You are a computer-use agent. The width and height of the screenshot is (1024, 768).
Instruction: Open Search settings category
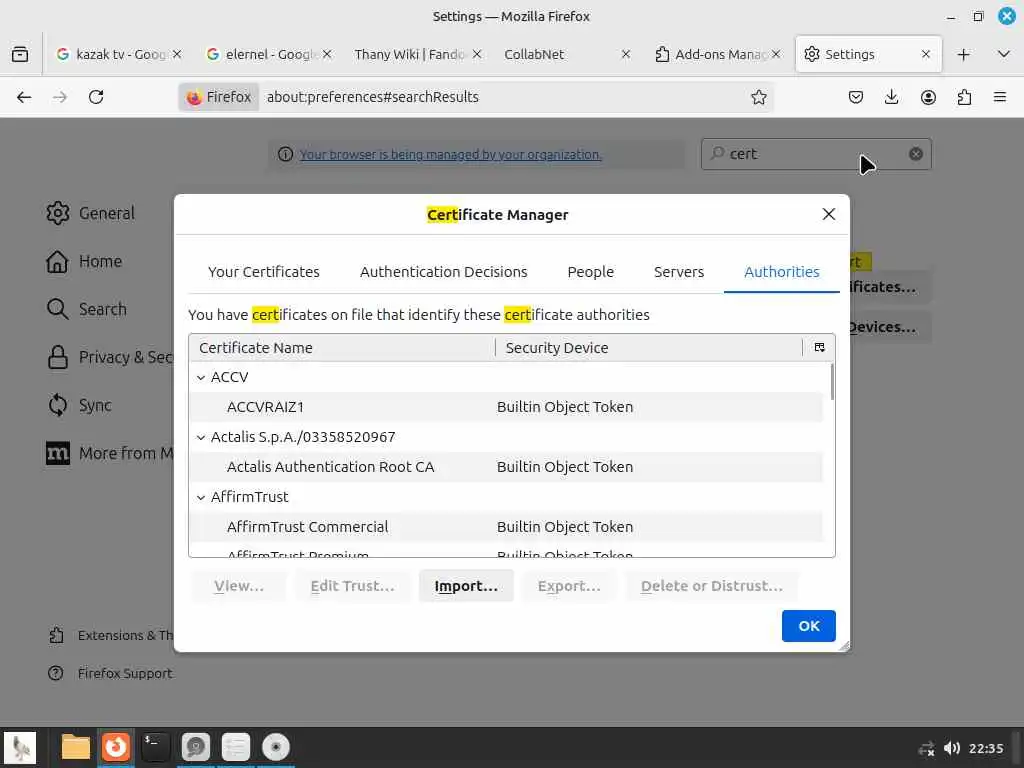click(x=87, y=309)
